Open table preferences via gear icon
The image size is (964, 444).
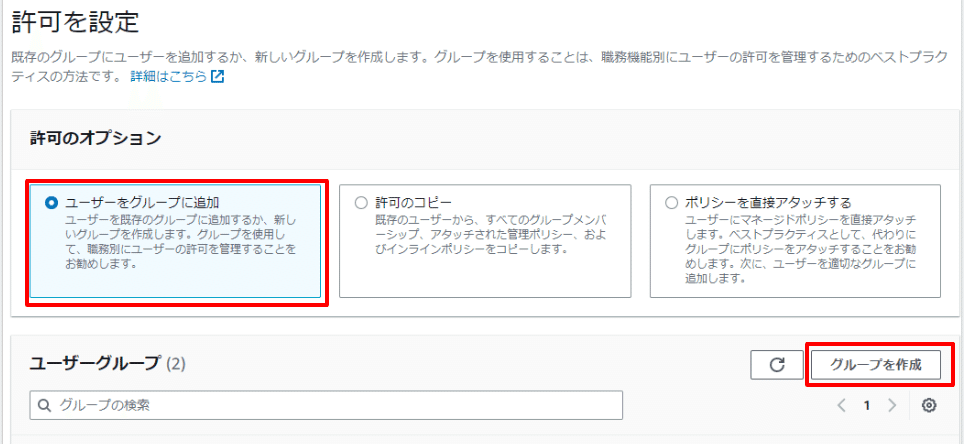929,405
